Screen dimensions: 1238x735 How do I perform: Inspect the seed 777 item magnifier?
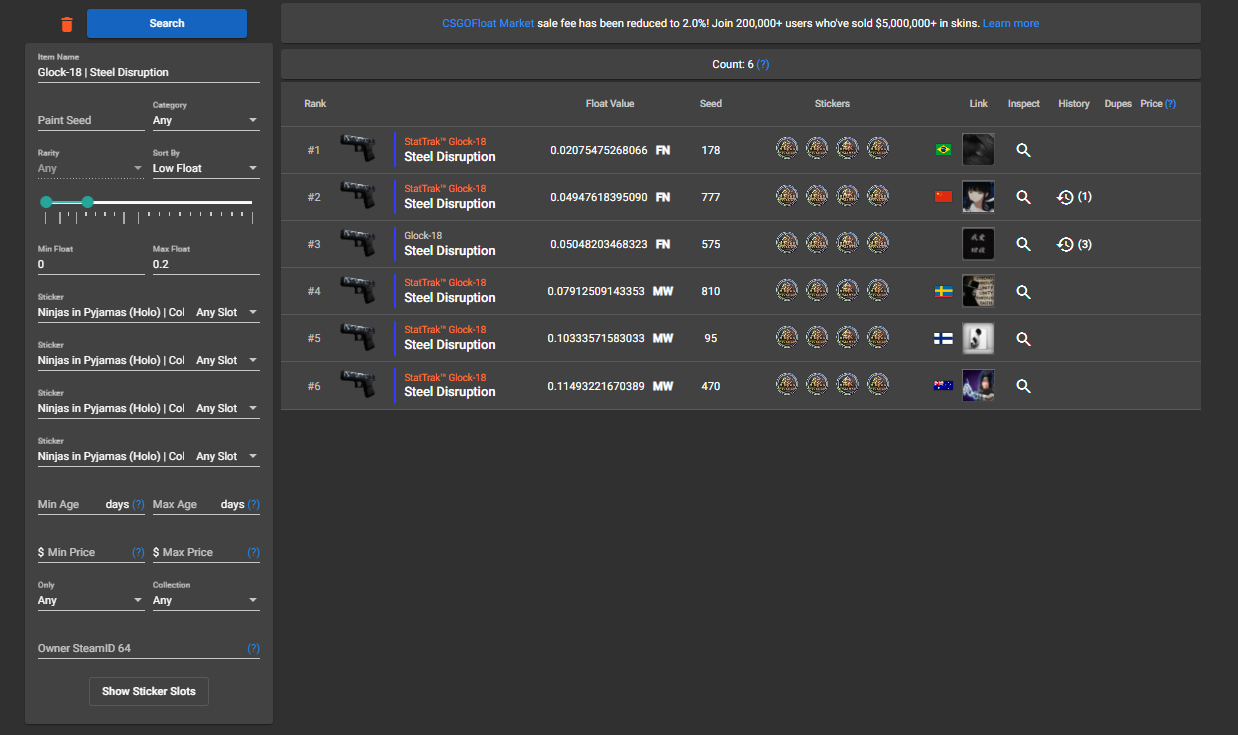click(x=1023, y=197)
